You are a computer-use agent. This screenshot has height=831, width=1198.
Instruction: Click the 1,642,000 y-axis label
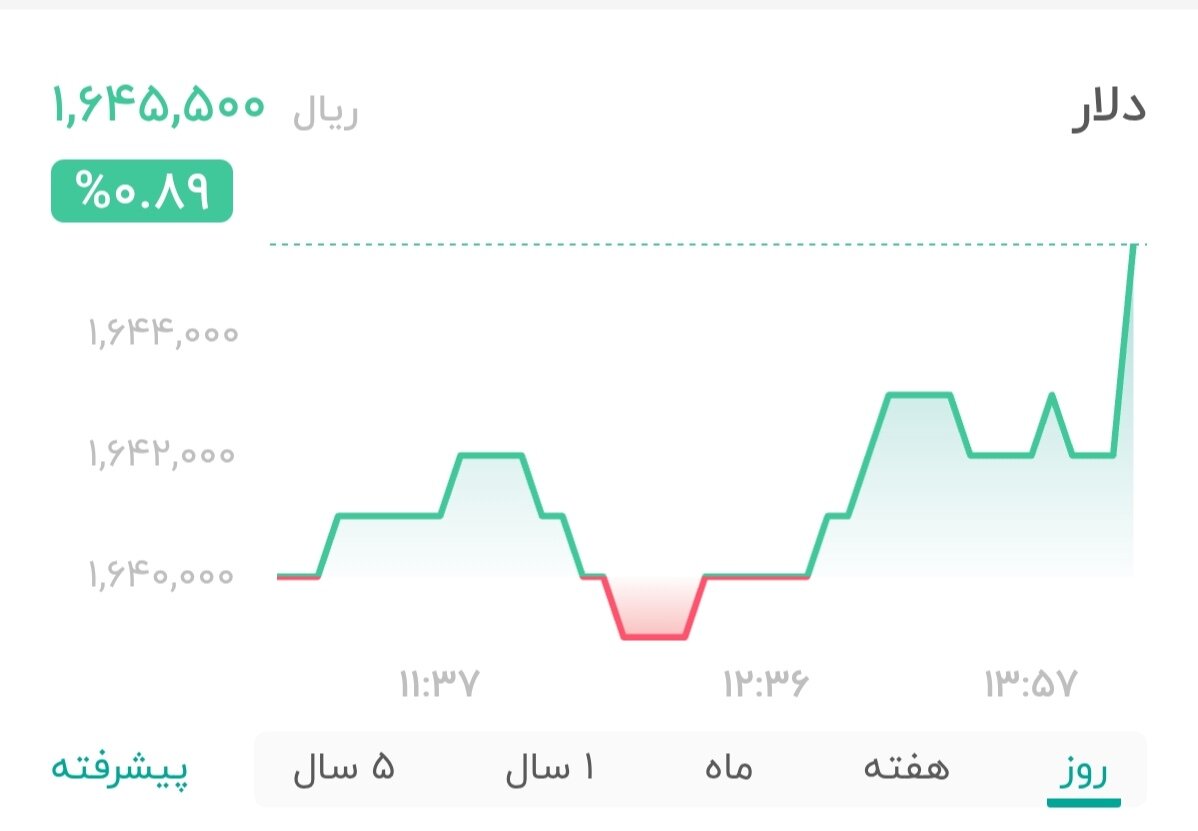click(160, 455)
